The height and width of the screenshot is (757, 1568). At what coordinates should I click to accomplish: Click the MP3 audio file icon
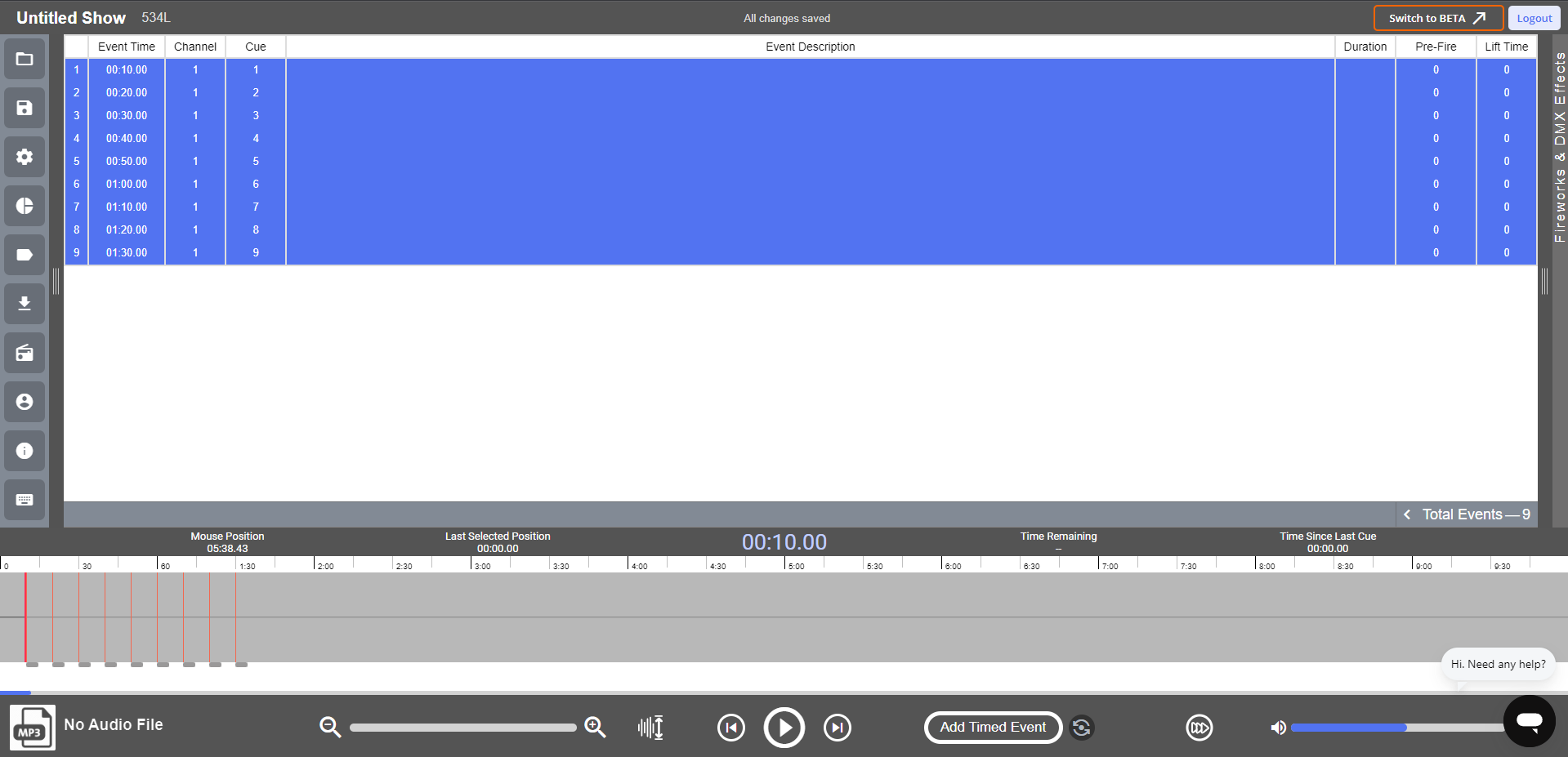(x=33, y=727)
